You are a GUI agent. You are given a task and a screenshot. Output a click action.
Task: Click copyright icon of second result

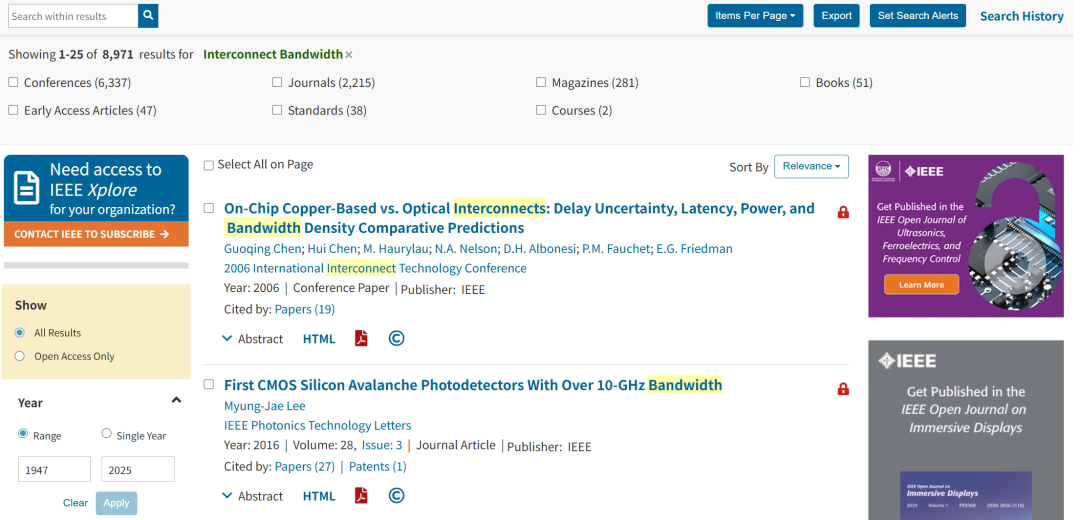click(x=397, y=495)
